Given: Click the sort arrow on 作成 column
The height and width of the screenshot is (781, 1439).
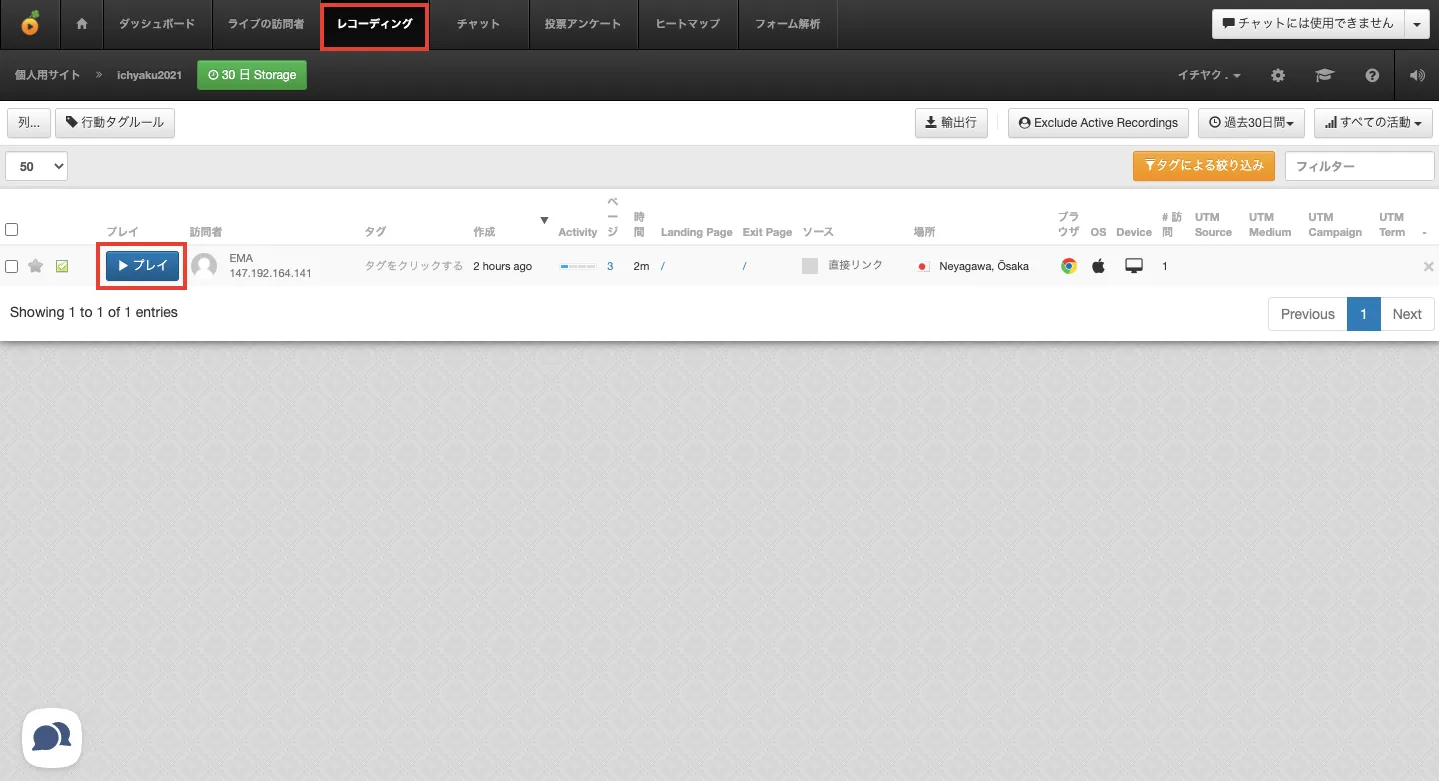Looking at the screenshot, I should click(x=545, y=220).
